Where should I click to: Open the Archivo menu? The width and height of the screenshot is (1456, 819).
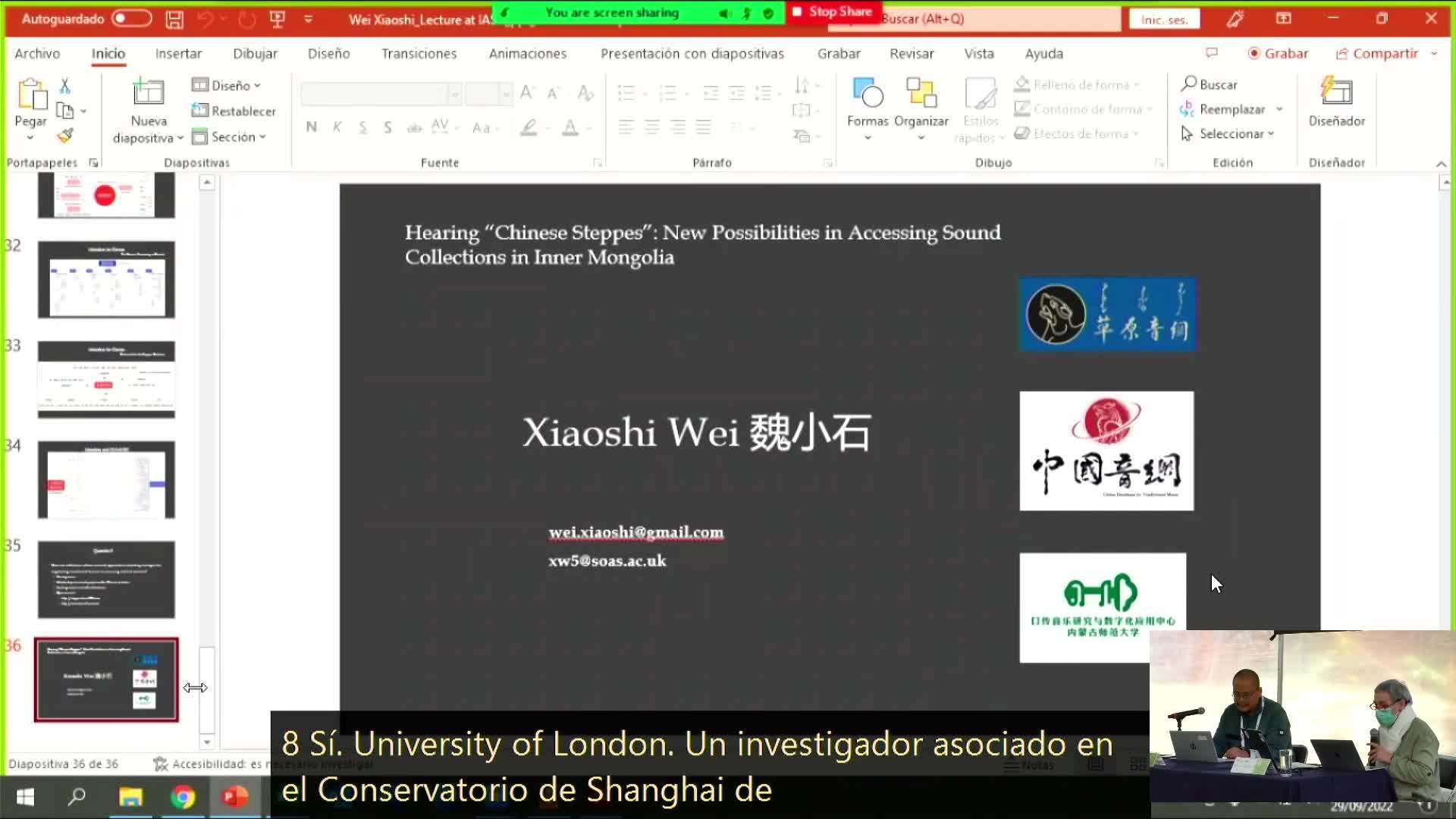pos(37,54)
